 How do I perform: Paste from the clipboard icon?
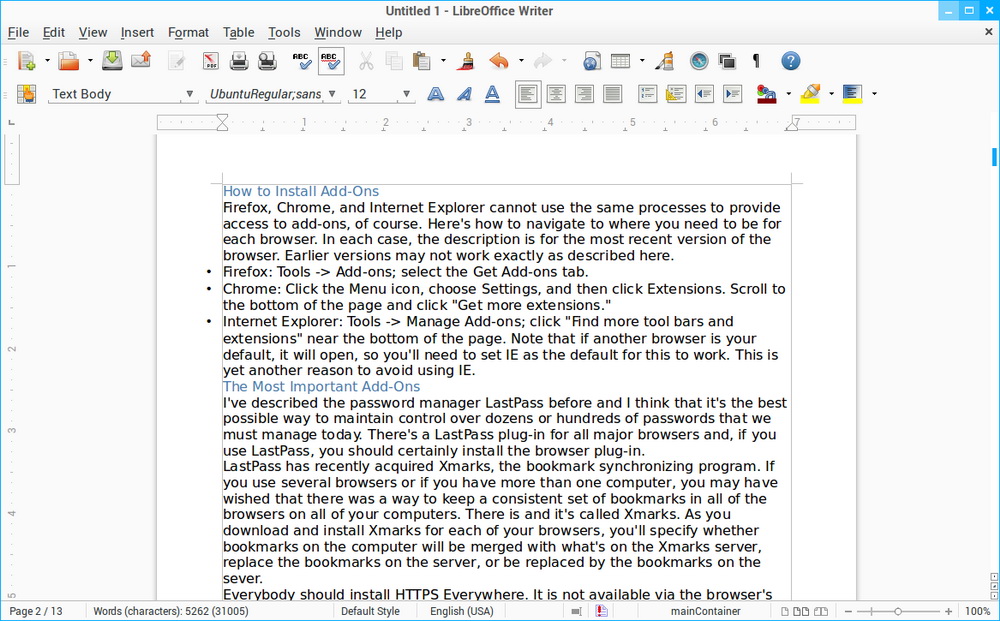pos(422,61)
